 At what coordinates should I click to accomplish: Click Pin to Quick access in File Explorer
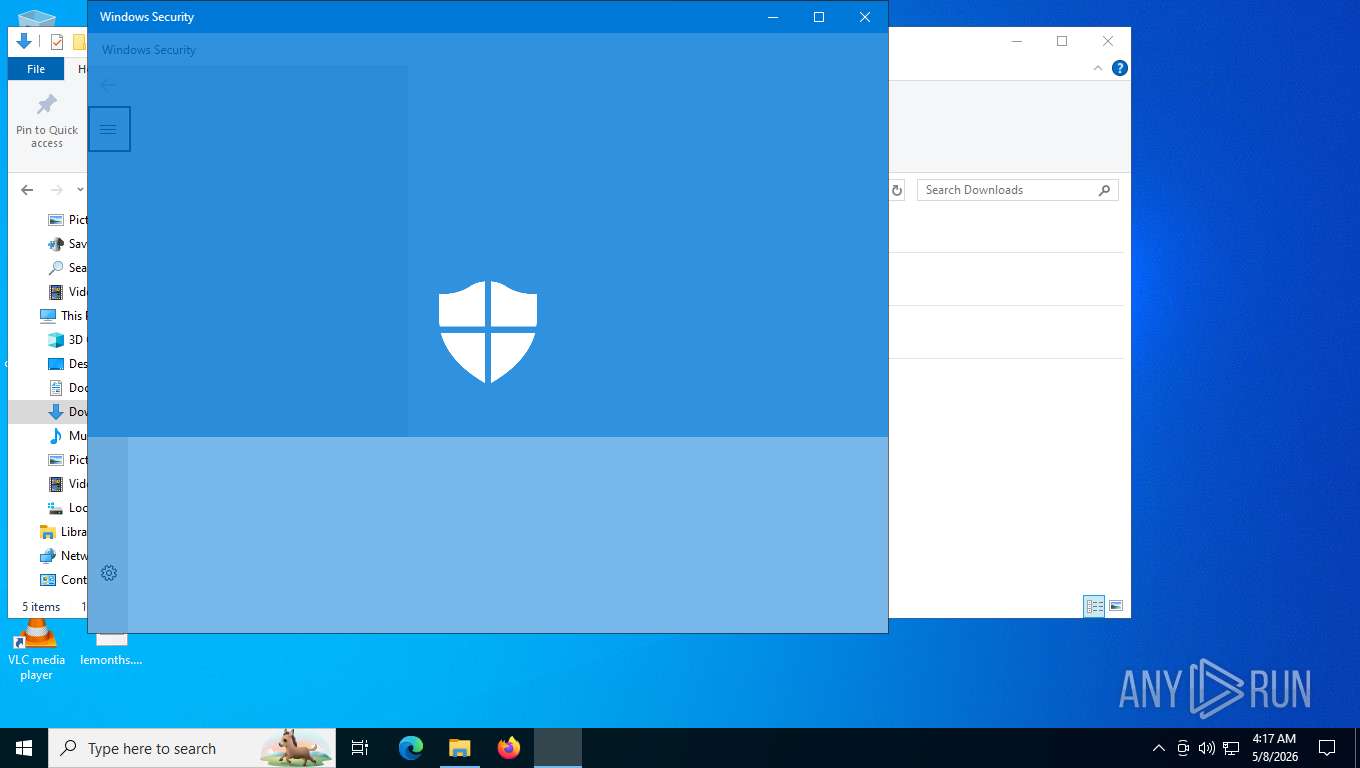tap(47, 121)
